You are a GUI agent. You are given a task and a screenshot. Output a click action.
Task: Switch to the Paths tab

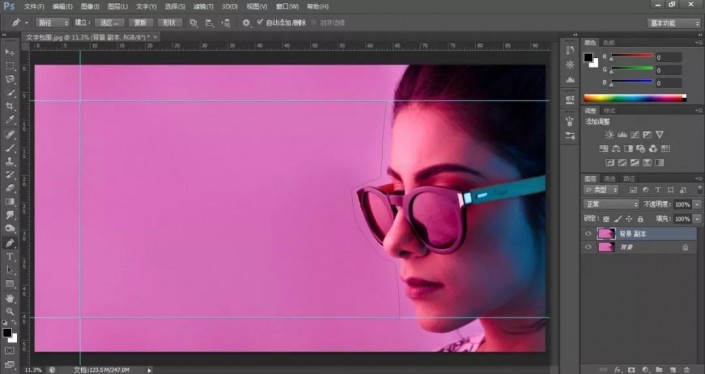pos(629,179)
